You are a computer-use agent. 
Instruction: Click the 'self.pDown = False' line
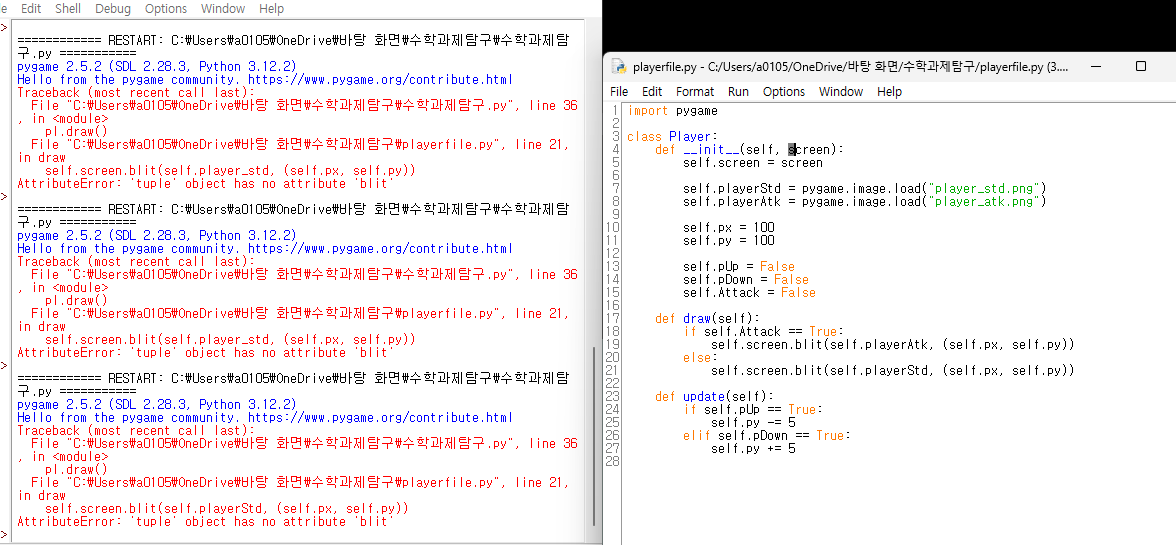(746, 280)
